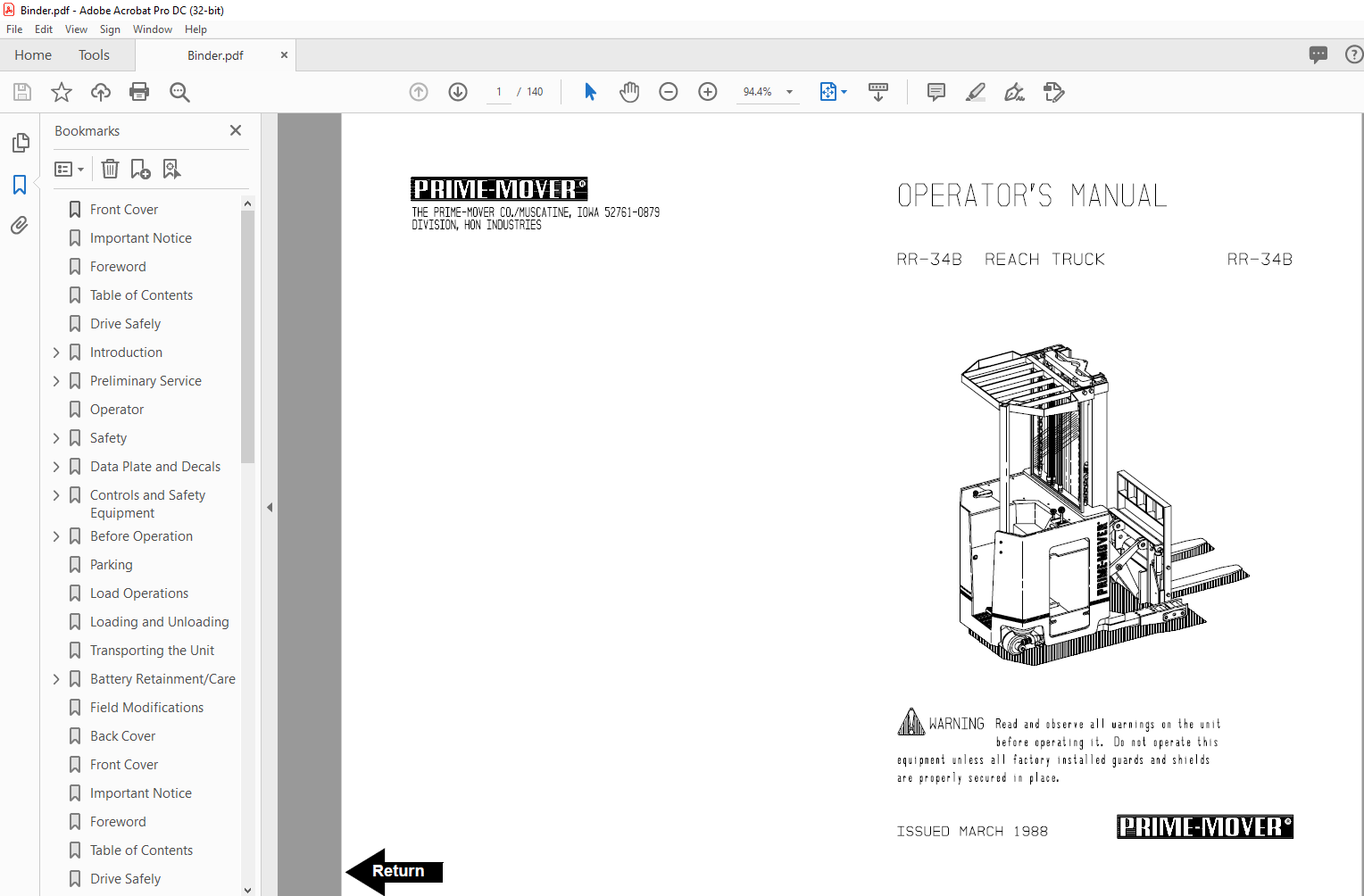Open the Attachments paperclip panel
Viewport: 1364px width, 896px height.
click(20, 225)
